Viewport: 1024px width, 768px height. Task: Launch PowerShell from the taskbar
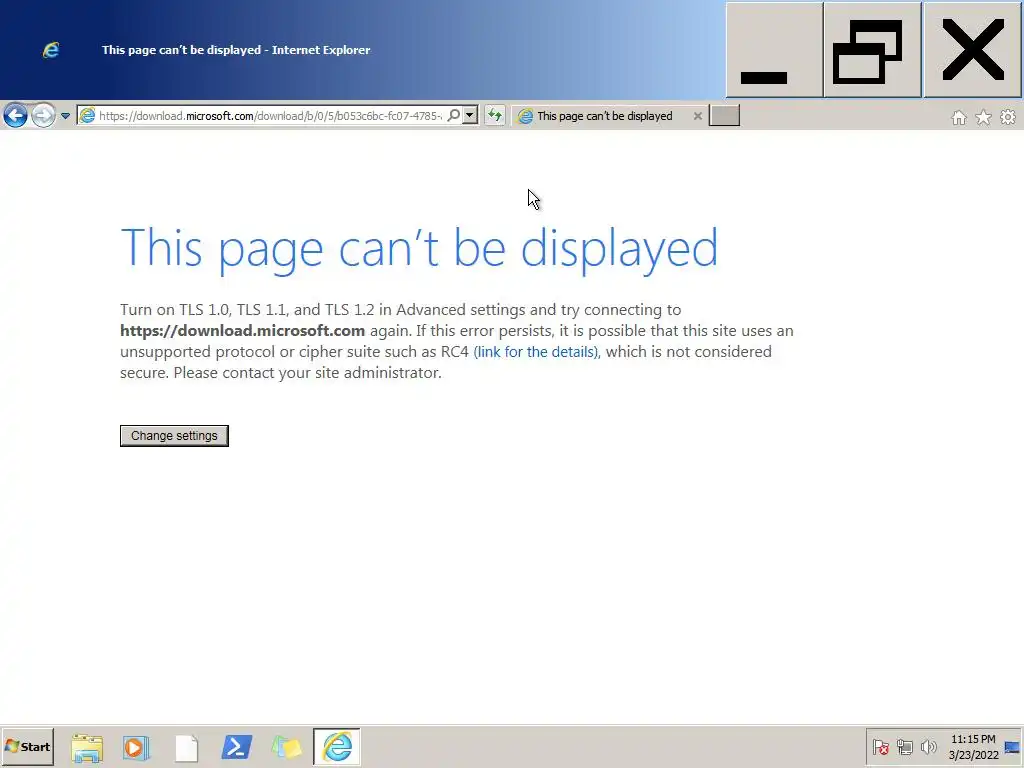[236, 747]
